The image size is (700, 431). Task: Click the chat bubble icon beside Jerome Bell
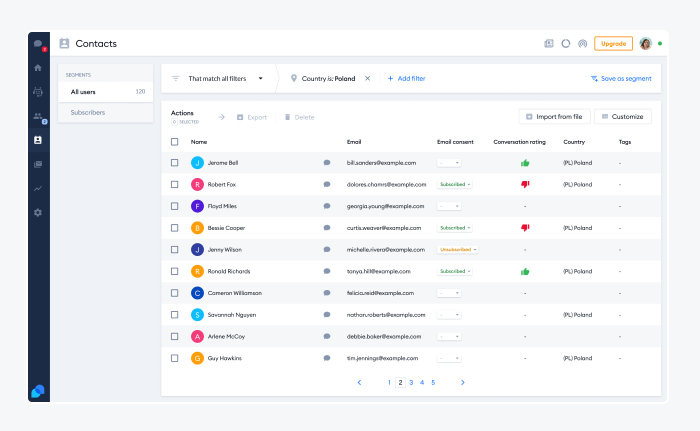[x=327, y=162]
